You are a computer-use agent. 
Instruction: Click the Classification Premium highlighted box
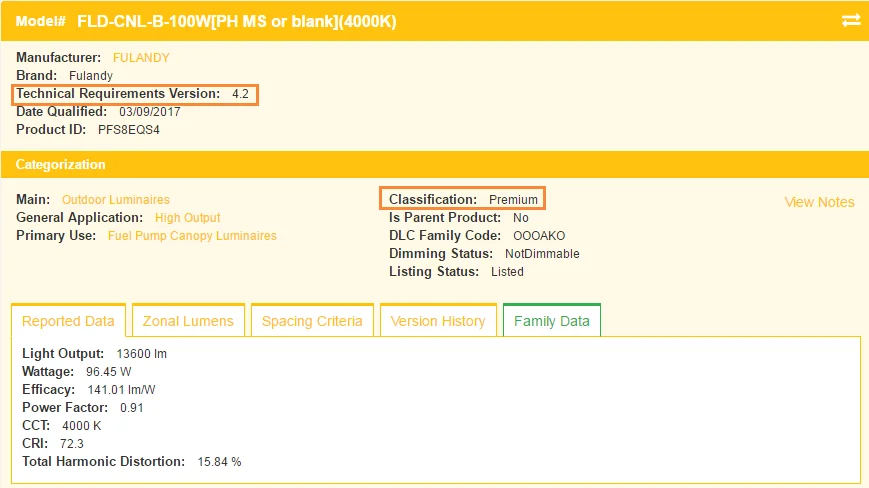[x=462, y=200]
